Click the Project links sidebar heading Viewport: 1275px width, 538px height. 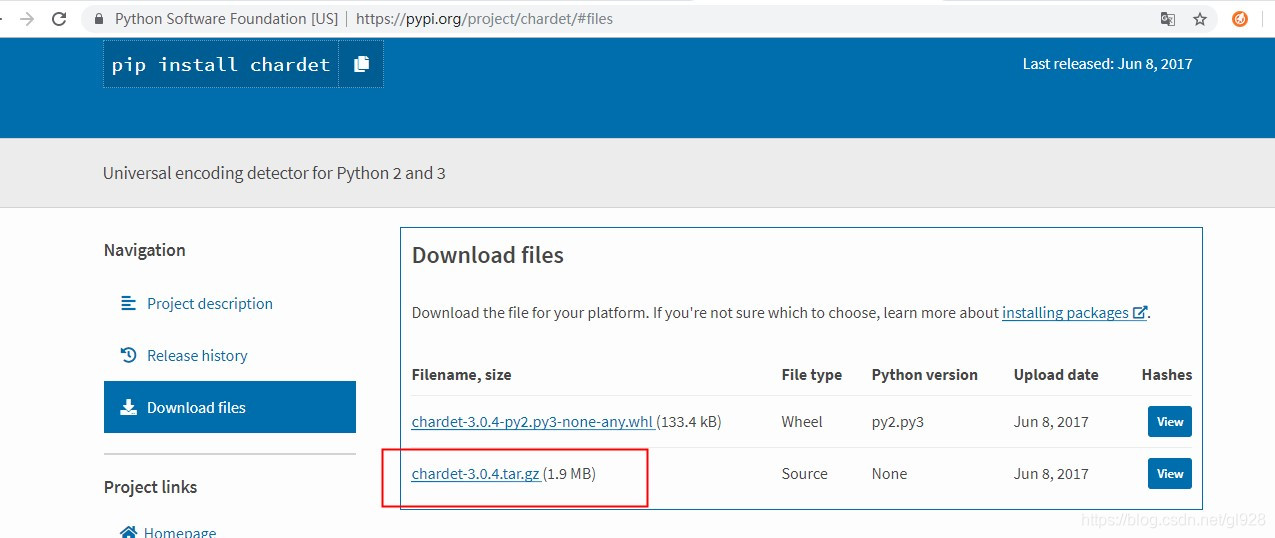[150, 487]
